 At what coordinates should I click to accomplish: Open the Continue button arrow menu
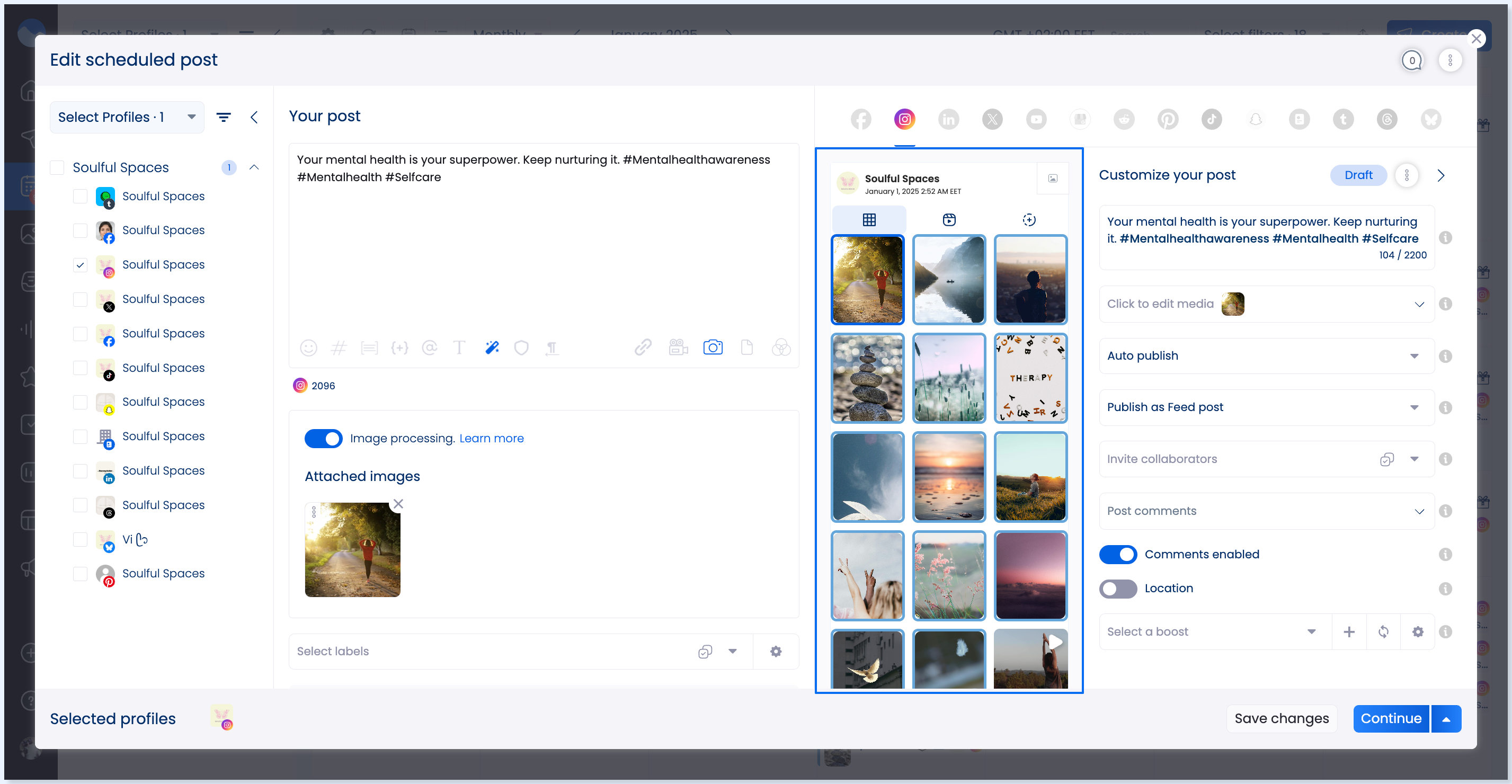[x=1446, y=719]
